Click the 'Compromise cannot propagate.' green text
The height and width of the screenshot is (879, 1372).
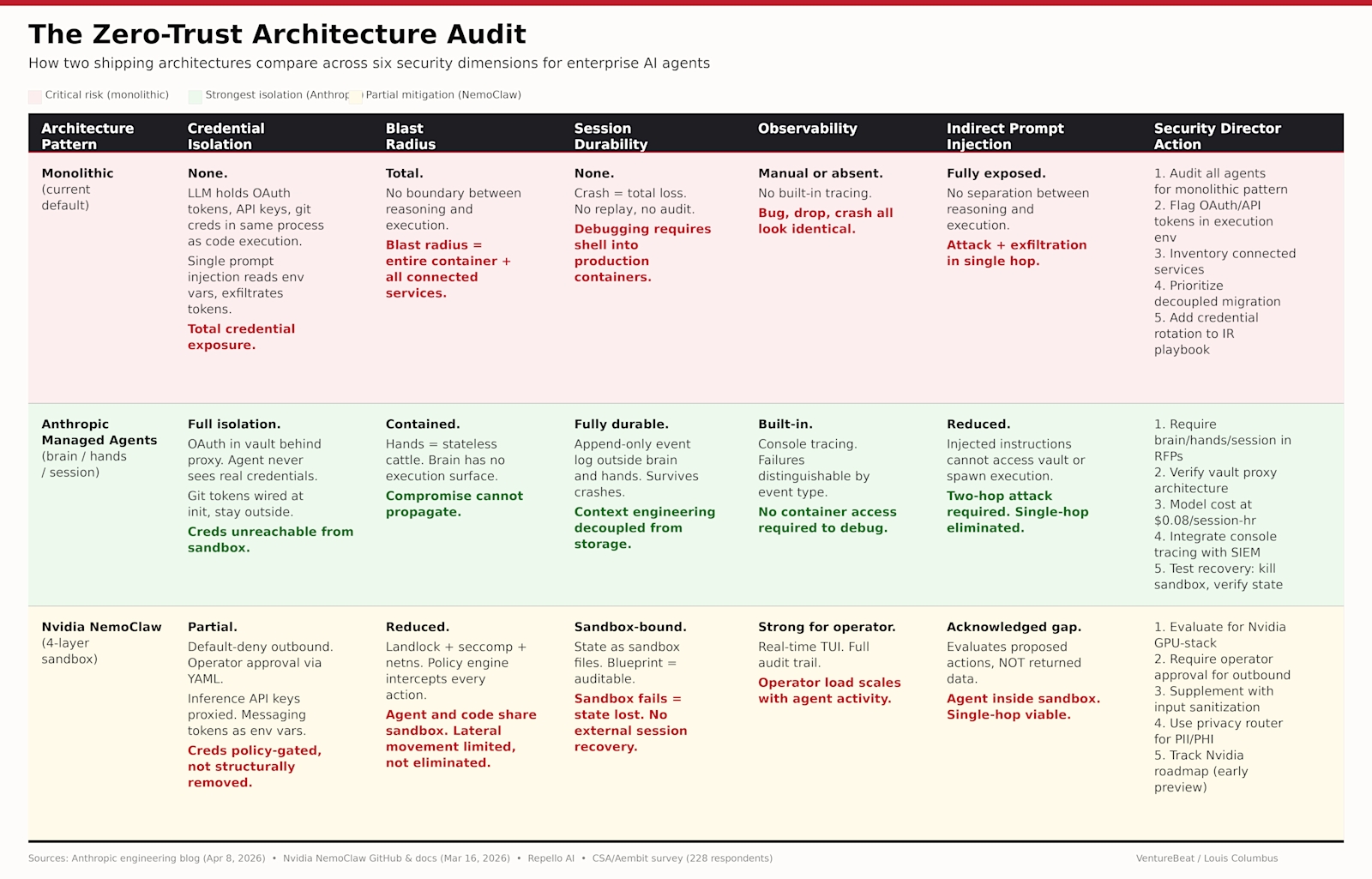click(454, 504)
